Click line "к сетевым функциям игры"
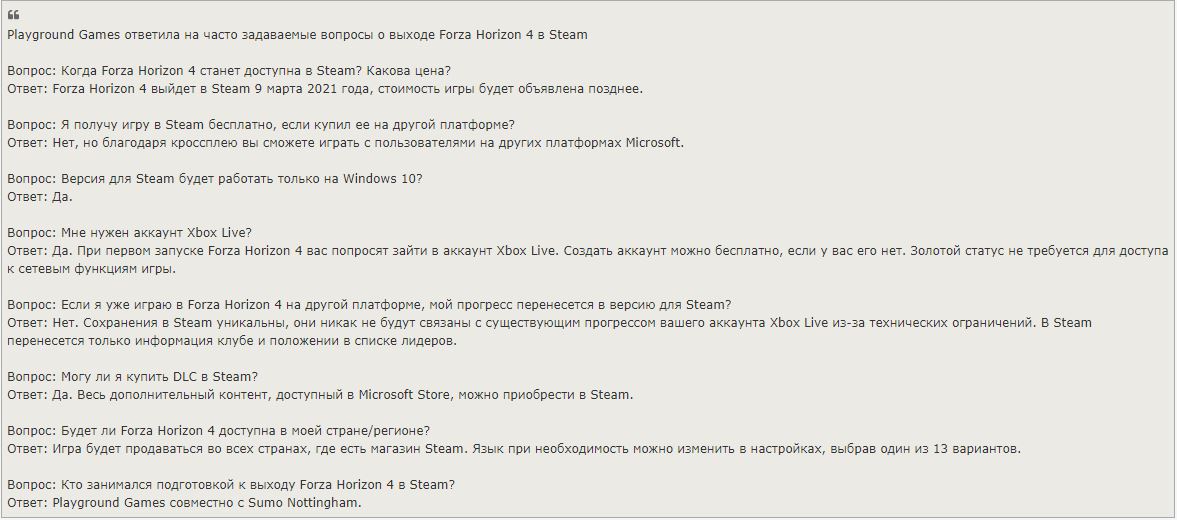The width and height of the screenshot is (1177, 520). [91, 269]
